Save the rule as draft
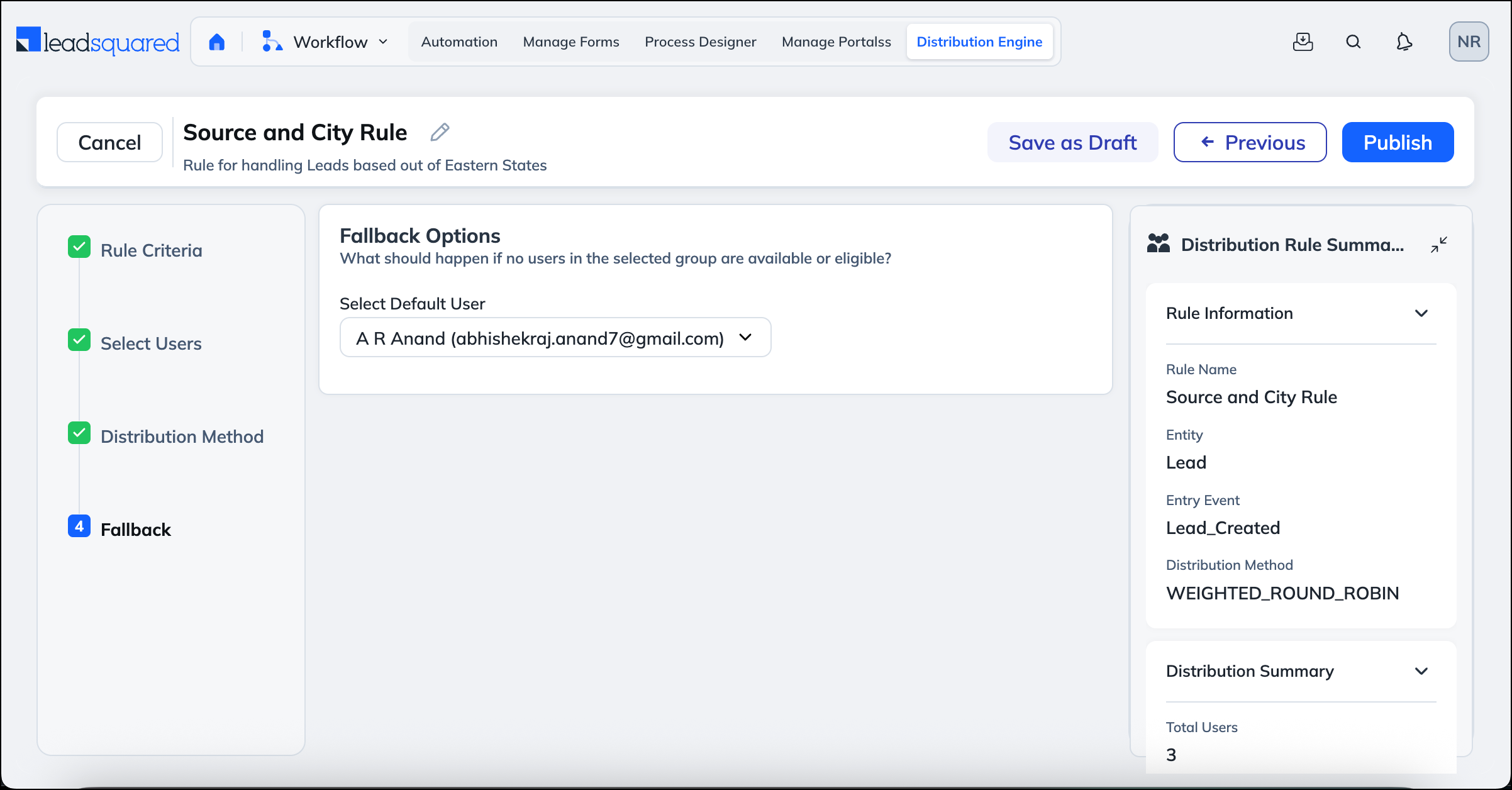The width and height of the screenshot is (1512, 790). click(1072, 142)
